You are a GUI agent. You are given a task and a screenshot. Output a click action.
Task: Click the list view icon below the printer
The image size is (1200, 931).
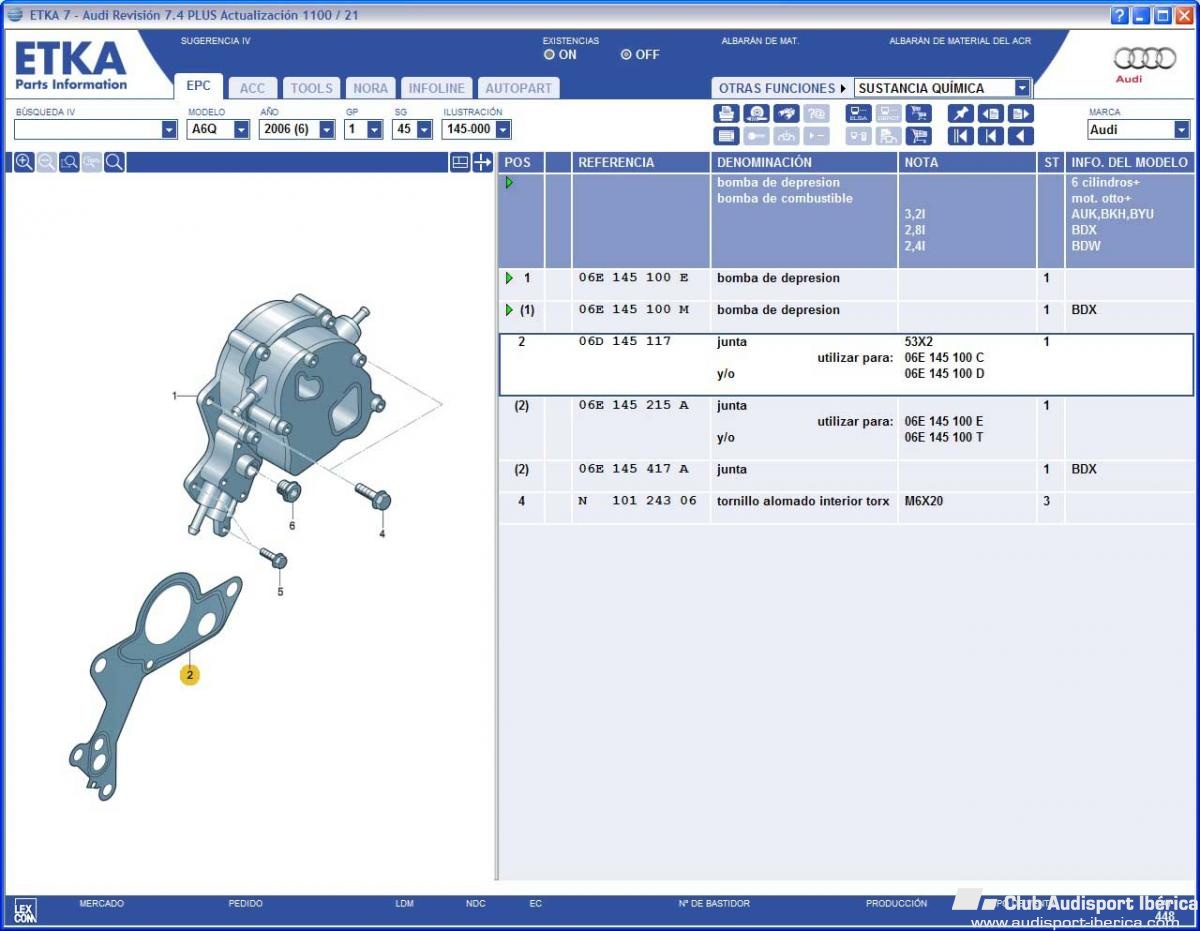[726, 136]
